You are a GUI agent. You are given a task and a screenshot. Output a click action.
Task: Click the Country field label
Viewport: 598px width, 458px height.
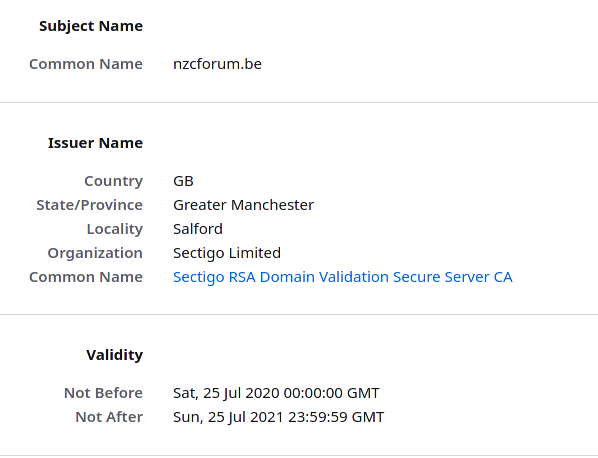[114, 181]
